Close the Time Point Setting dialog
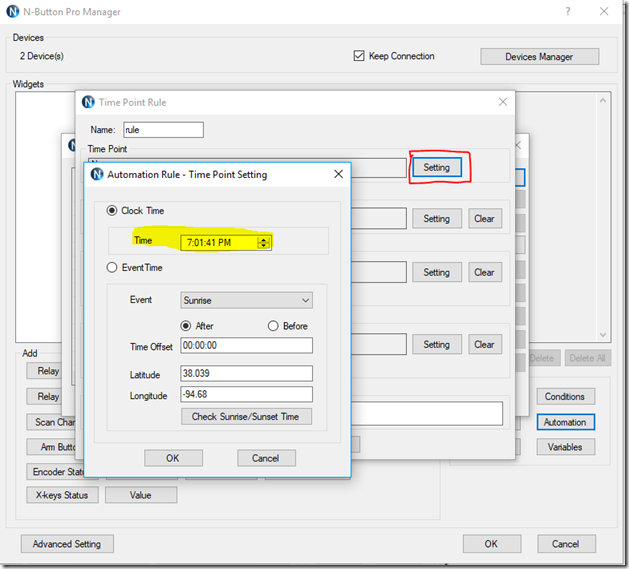Screen dimensions: 629x569 tap(339, 174)
